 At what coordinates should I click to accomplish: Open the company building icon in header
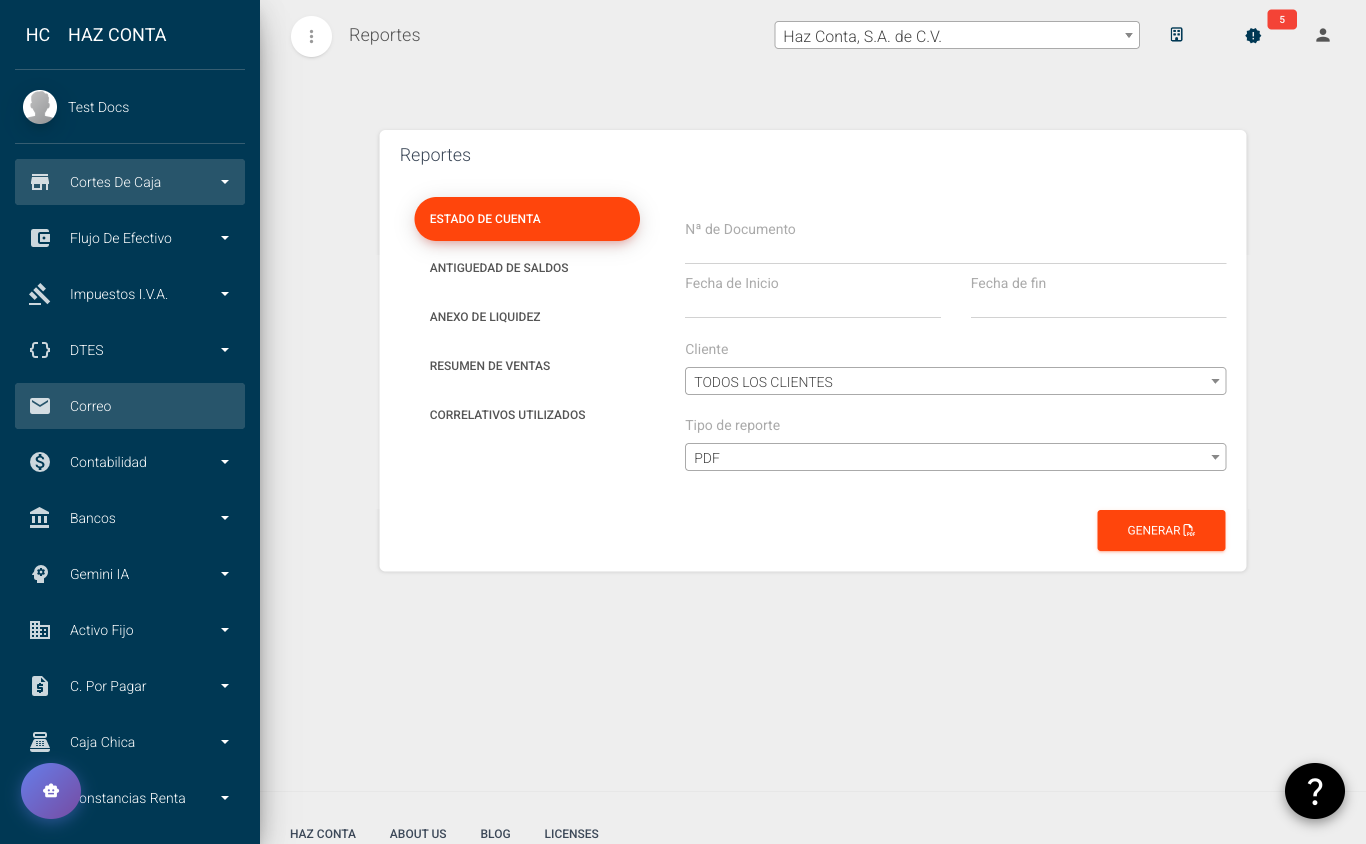point(1177,35)
